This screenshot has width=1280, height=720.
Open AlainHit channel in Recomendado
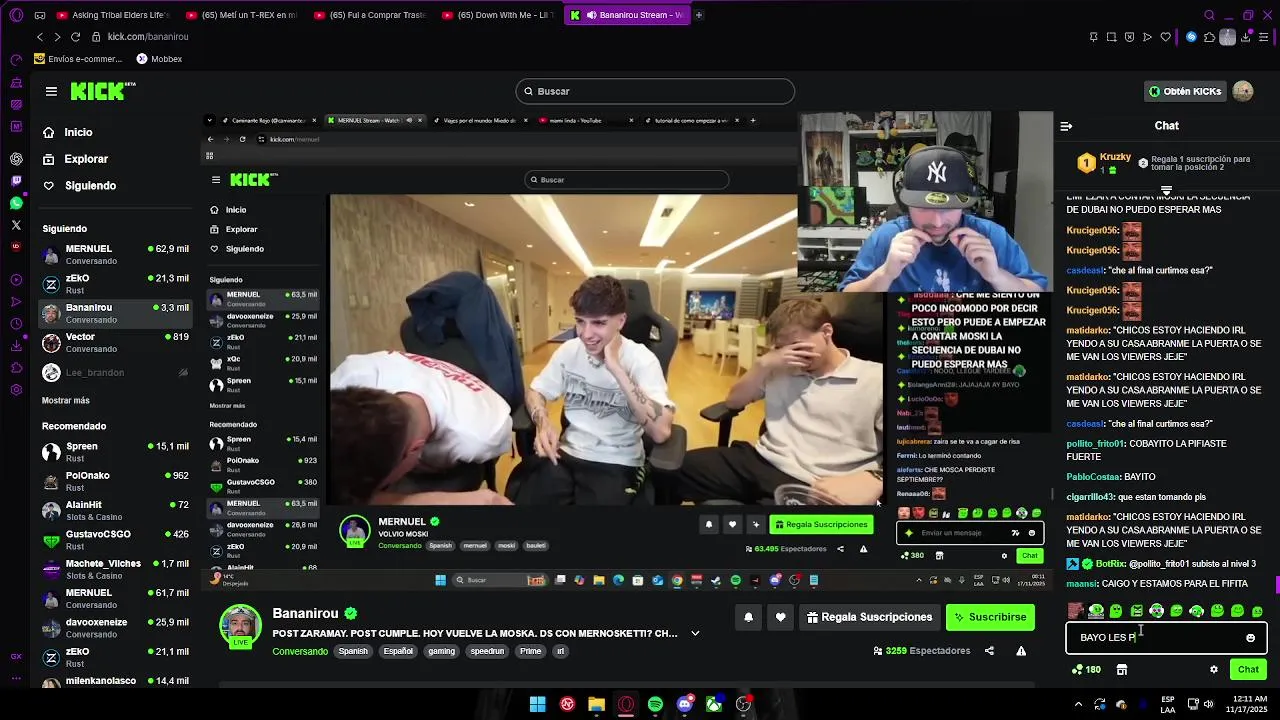coord(115,511)
